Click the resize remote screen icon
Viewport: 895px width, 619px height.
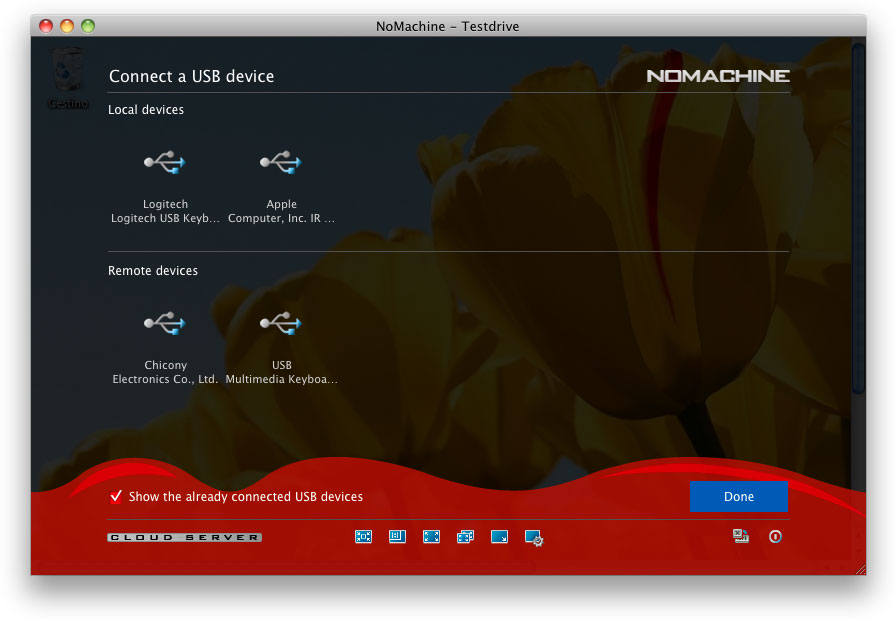coord(499,537)
